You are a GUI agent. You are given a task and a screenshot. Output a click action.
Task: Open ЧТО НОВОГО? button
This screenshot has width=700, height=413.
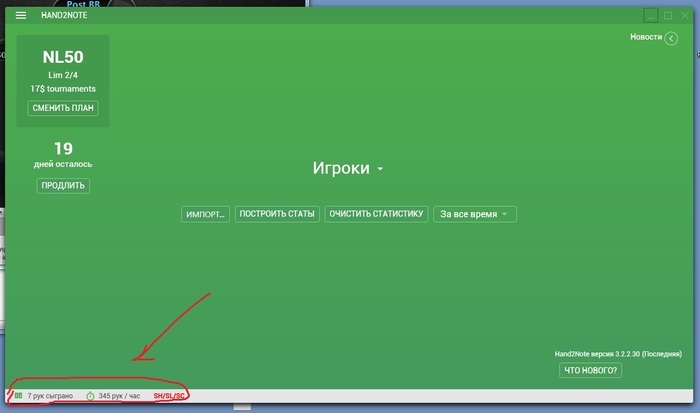[x=590, y=370]
